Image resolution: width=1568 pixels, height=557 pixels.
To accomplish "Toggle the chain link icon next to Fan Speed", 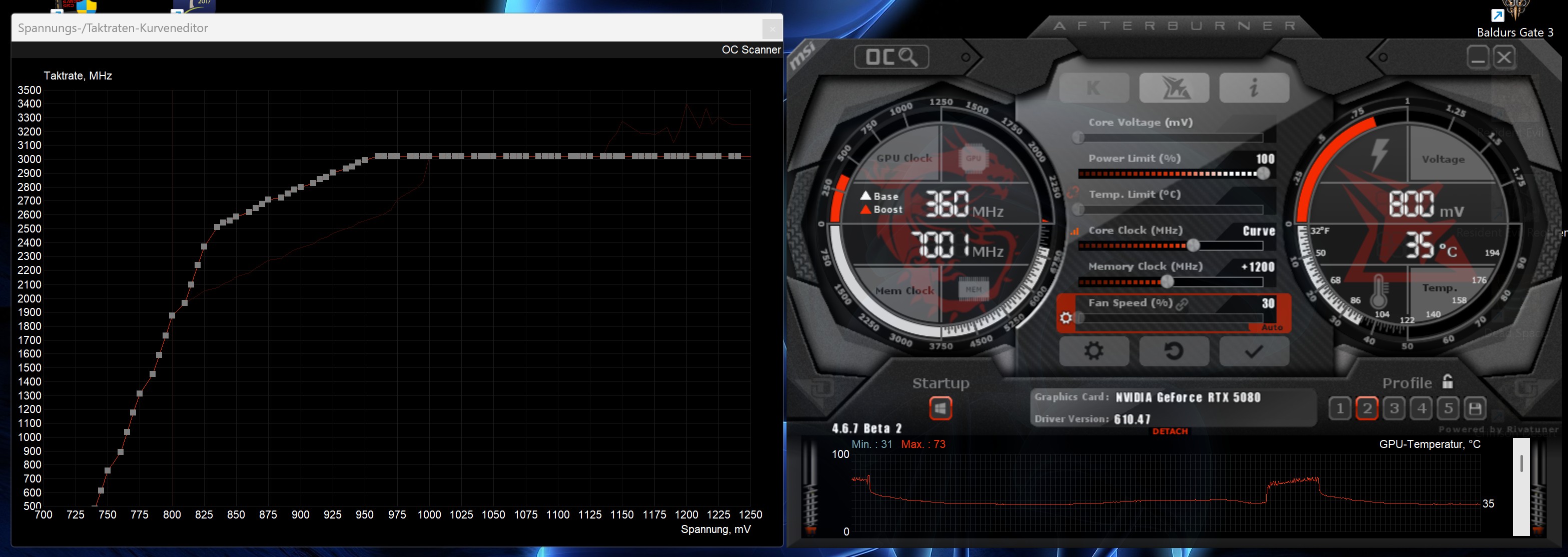I will coord(1182,303).
